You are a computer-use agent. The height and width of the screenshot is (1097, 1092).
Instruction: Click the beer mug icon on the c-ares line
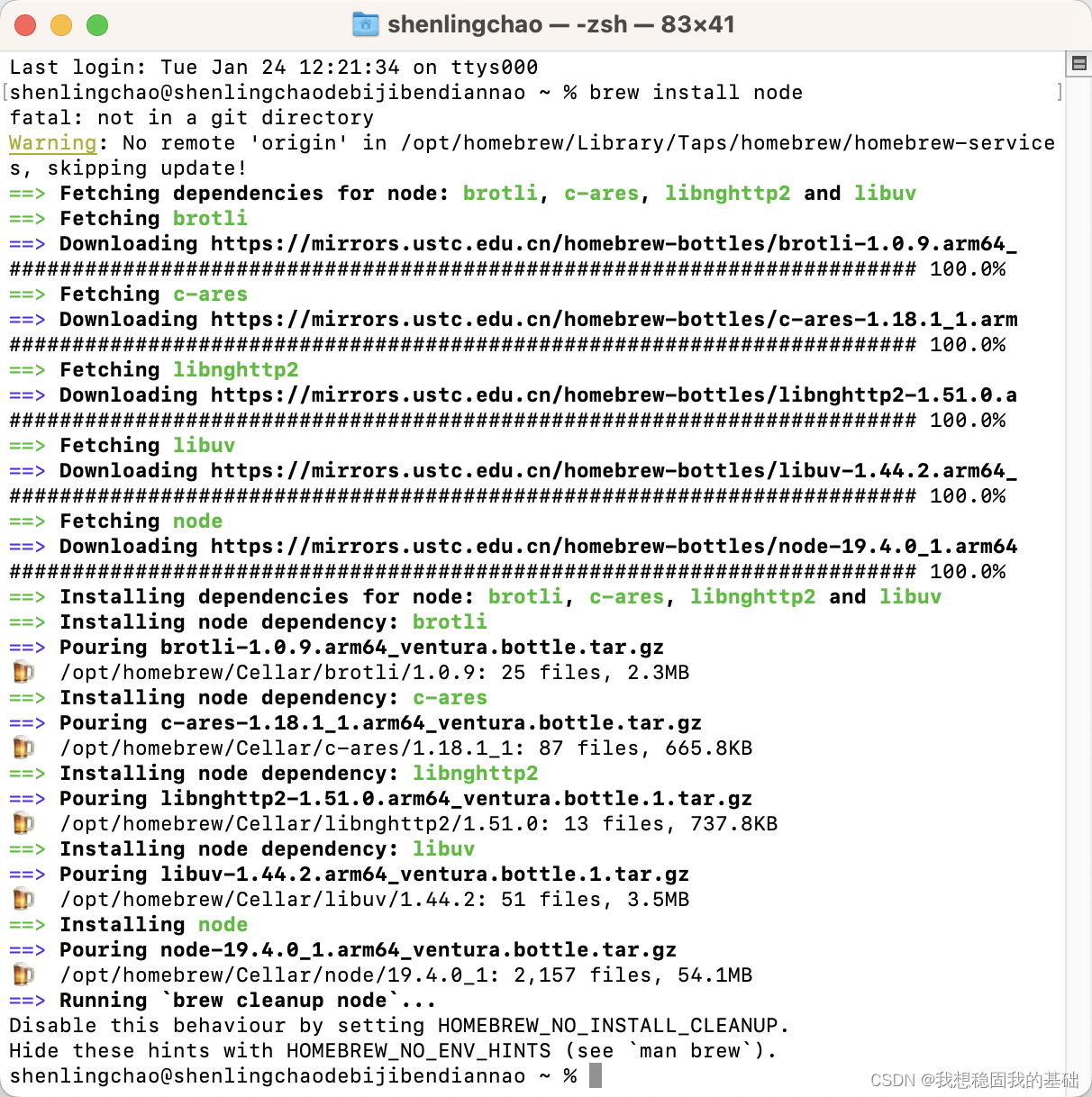tap(23, 747)
